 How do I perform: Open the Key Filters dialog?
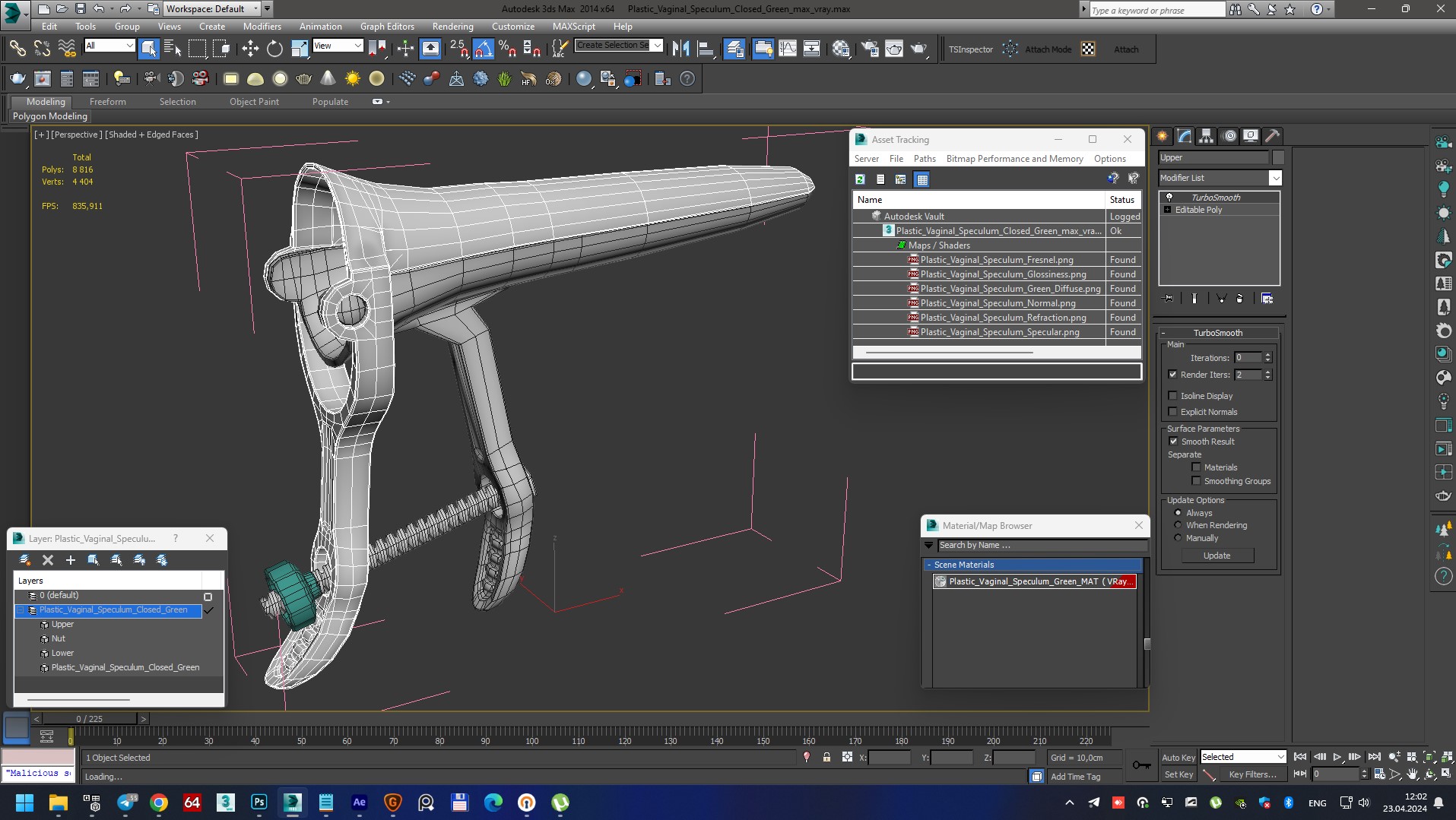click(x=1252, y=774)
